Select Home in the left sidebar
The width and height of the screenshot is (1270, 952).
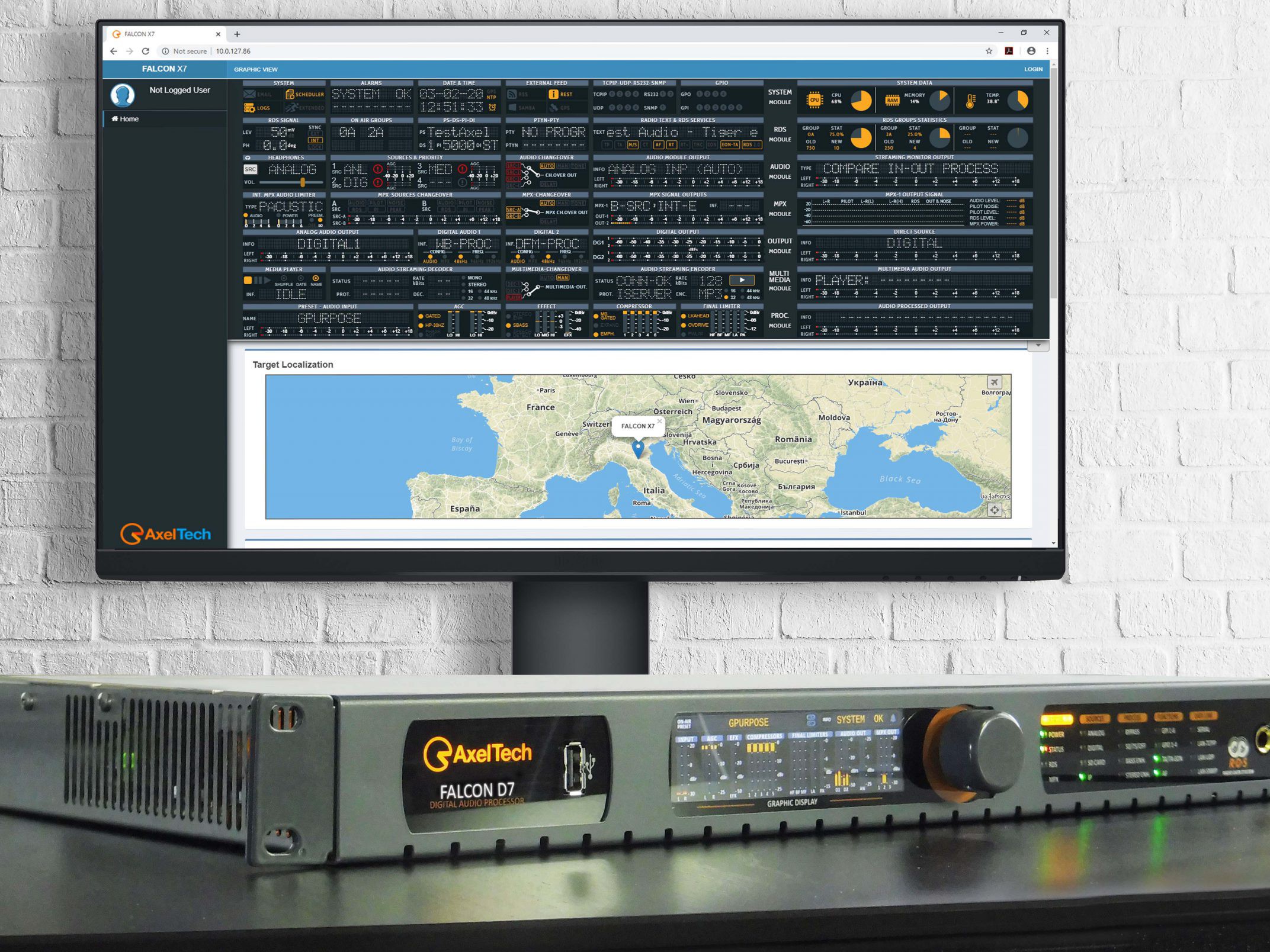click(x=126, y=119)
